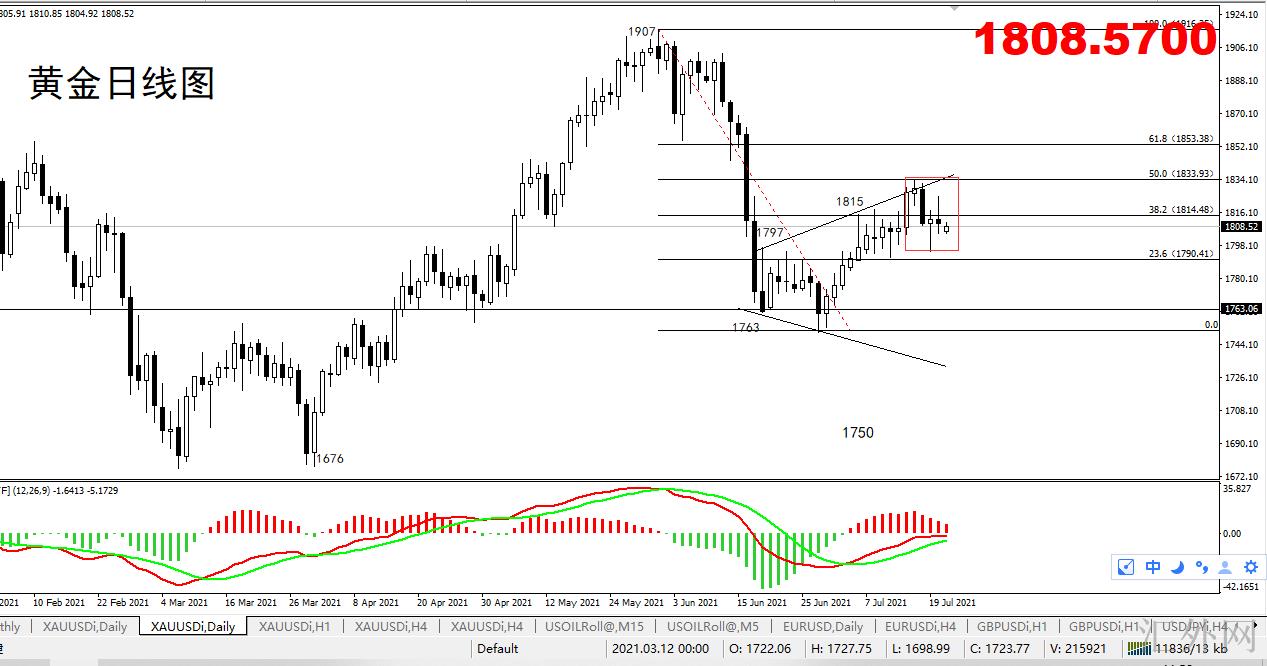1267x666 pixels.
Task: Click the OHLC readout ending 1808.52
Action: (x=67, y=14)
